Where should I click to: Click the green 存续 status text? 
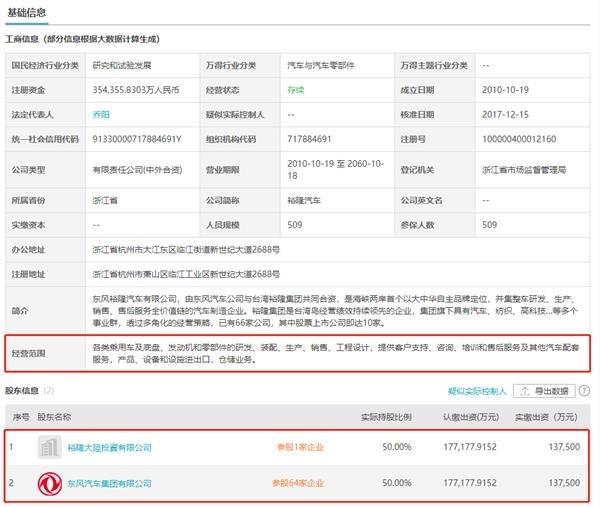pos(296,90)
